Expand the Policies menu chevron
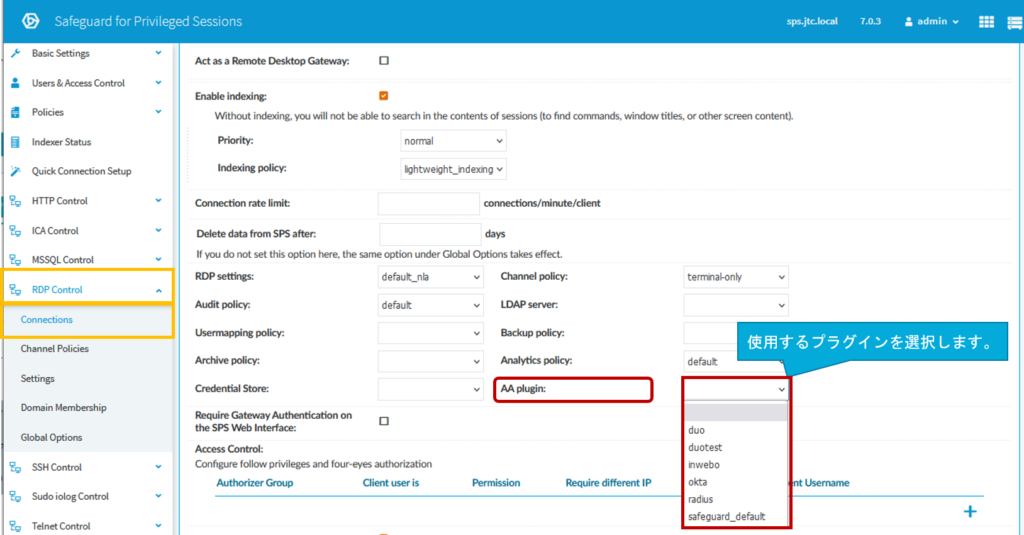This screenshot has width=1024, height=535. (x=158, y=112)
